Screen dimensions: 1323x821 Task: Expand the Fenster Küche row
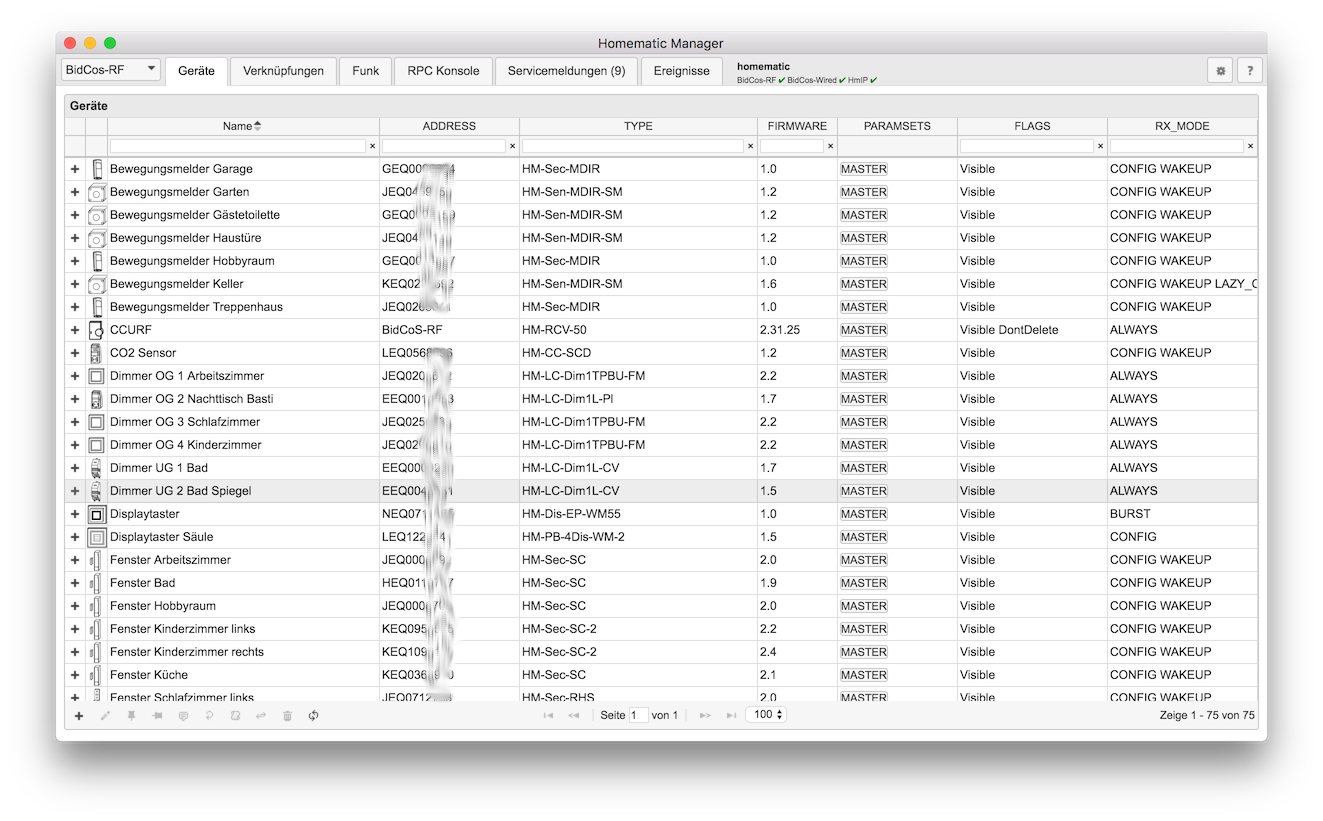point(75,675)
